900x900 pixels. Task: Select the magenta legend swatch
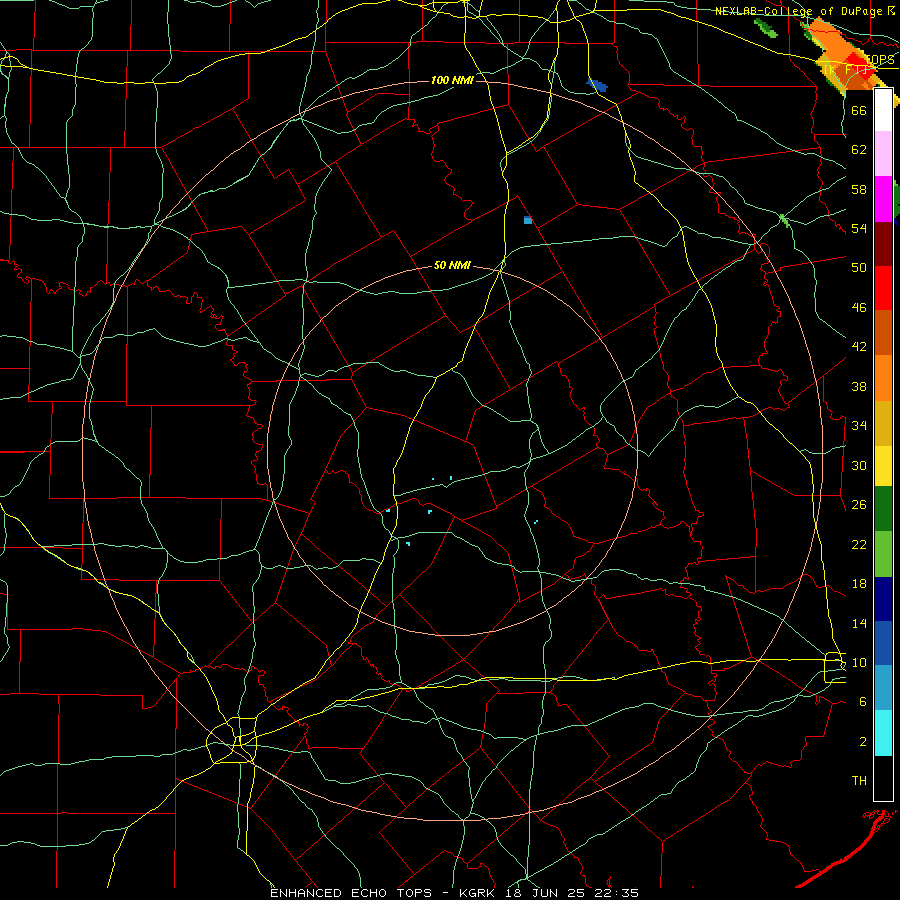pos(883,199)
